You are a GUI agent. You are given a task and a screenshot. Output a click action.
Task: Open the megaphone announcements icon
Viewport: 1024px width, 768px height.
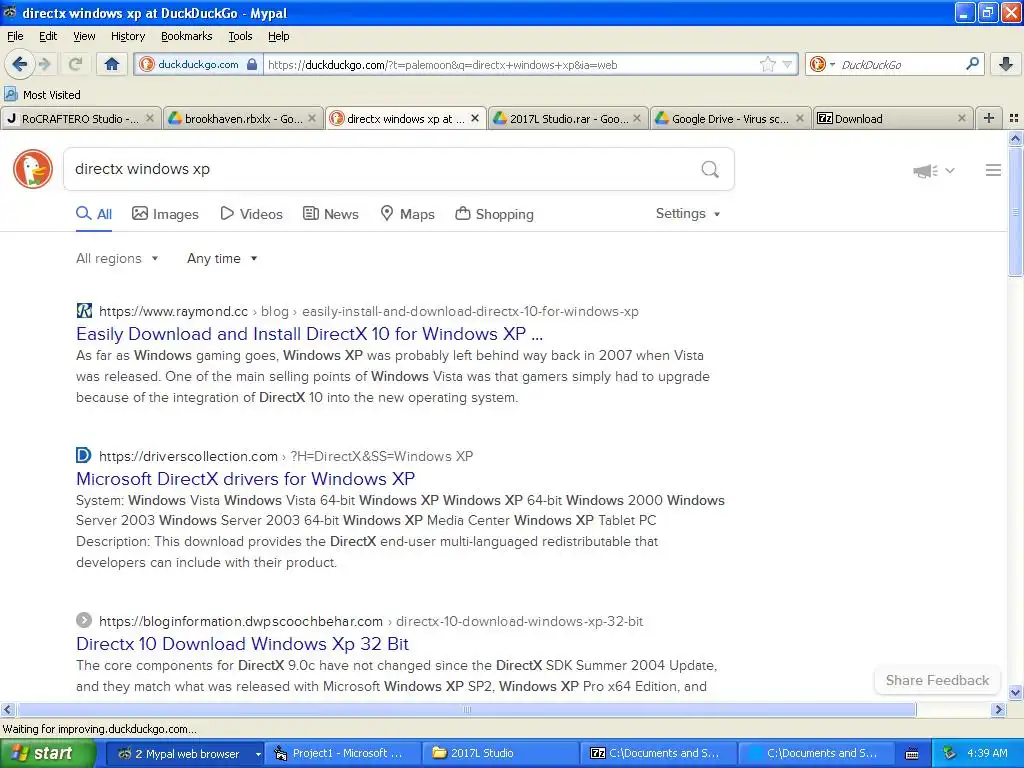tap(925, 170)
